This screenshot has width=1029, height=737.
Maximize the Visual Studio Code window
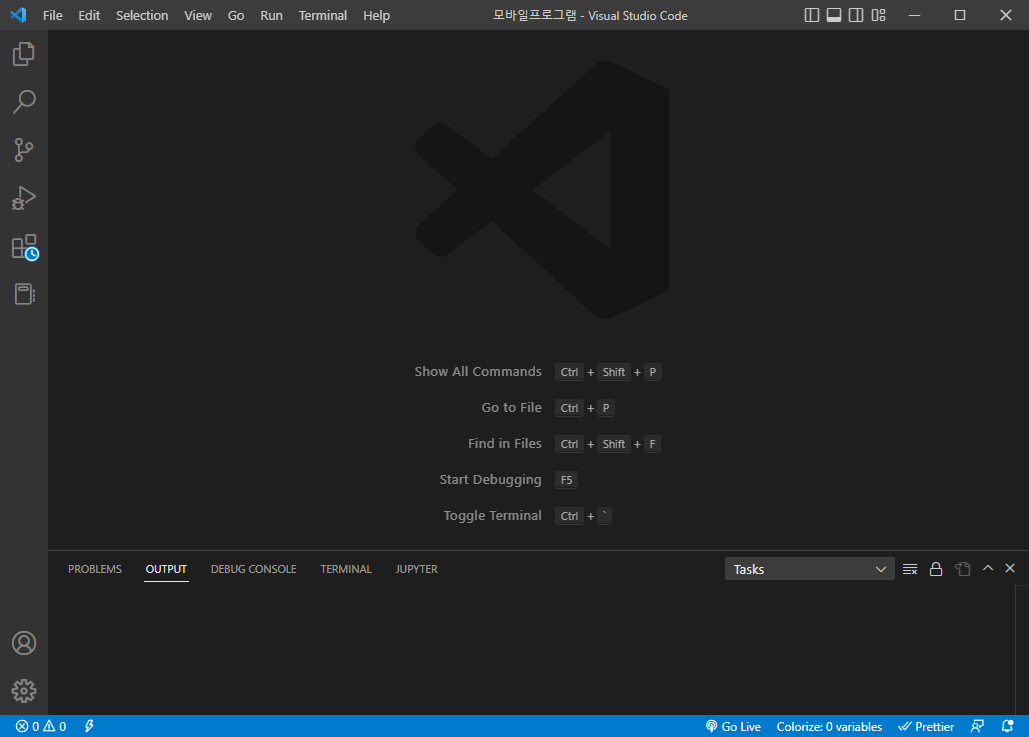(959, 15)
